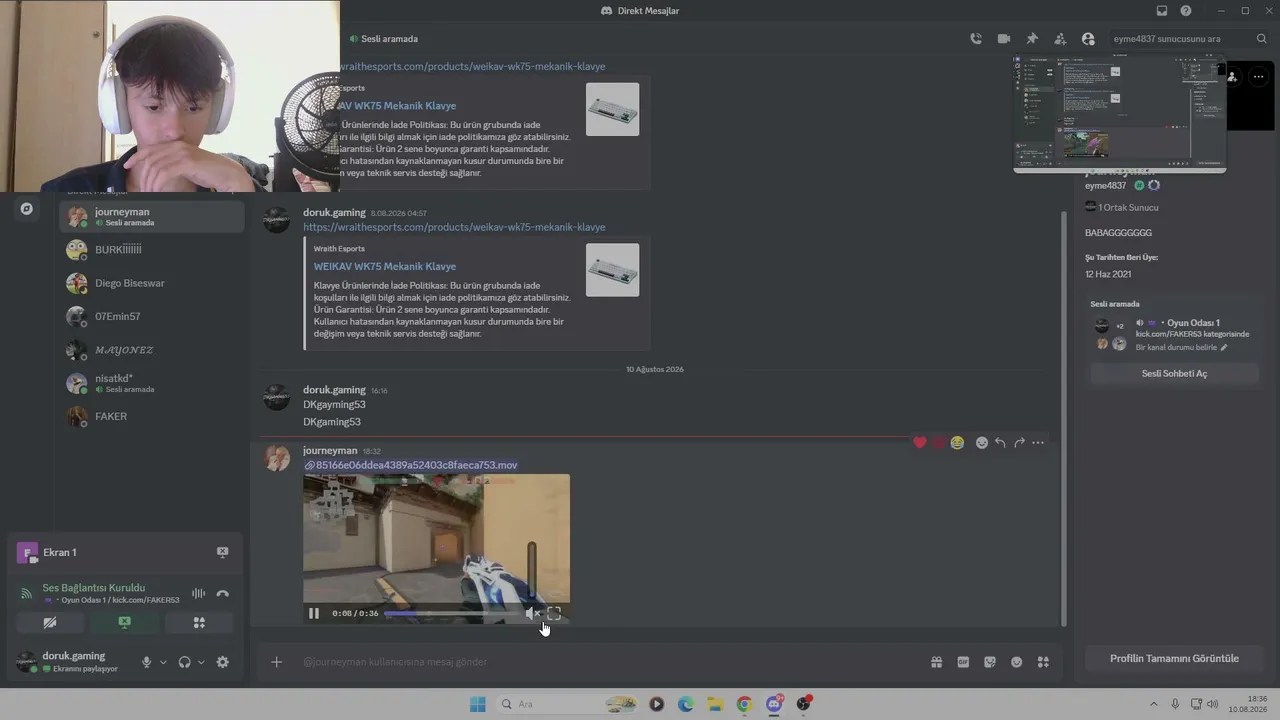Open the MAYONEZ direct message

tap(152, 350)
